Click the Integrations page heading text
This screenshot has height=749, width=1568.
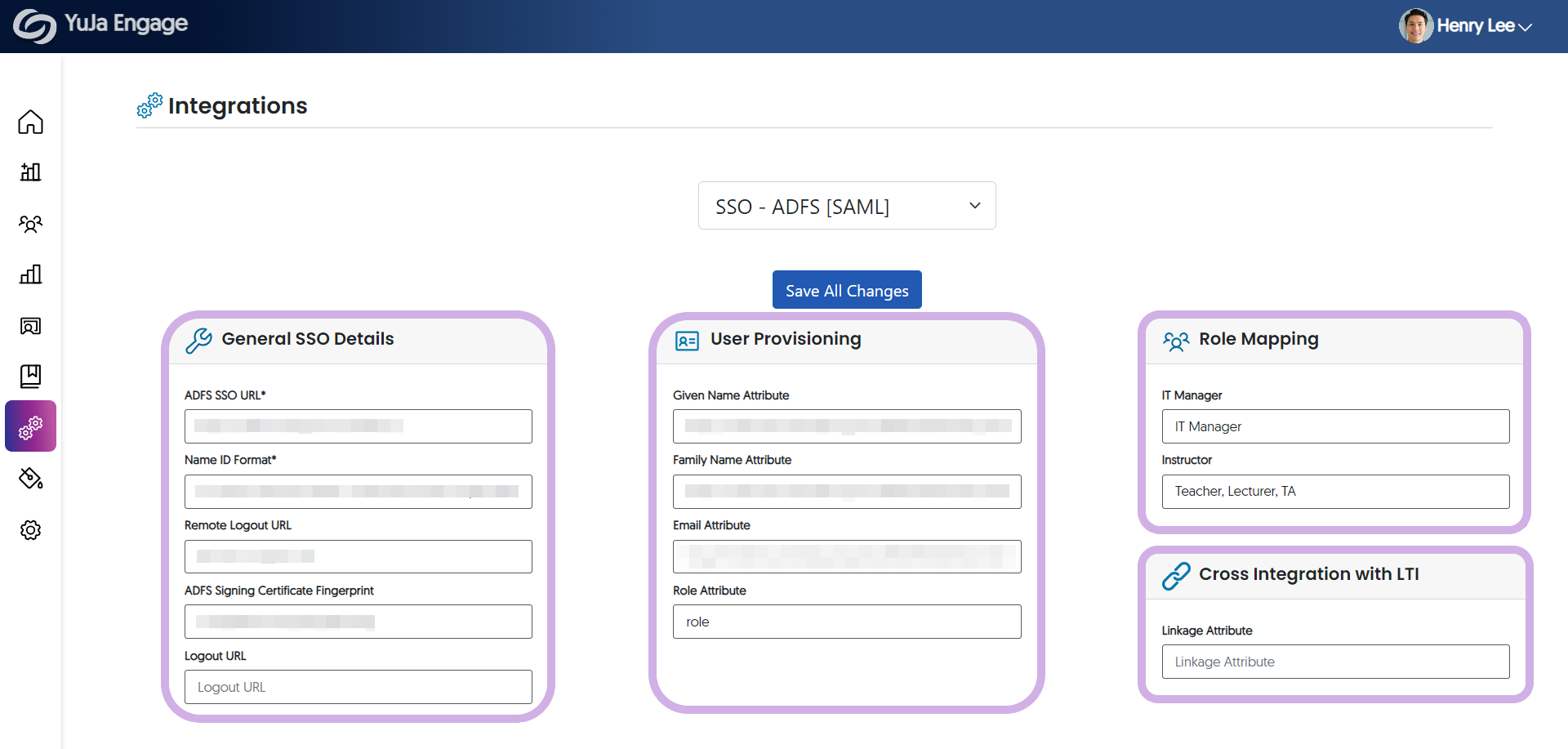point(238,106)
